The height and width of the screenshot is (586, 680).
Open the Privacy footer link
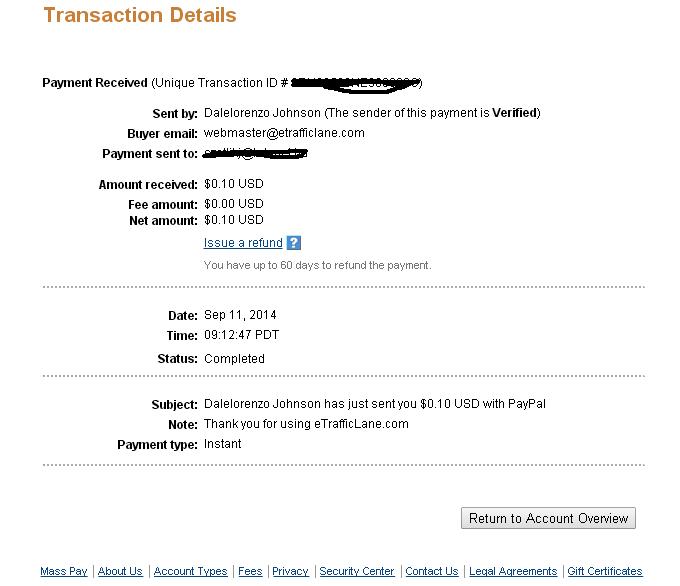tap(290, 571)
